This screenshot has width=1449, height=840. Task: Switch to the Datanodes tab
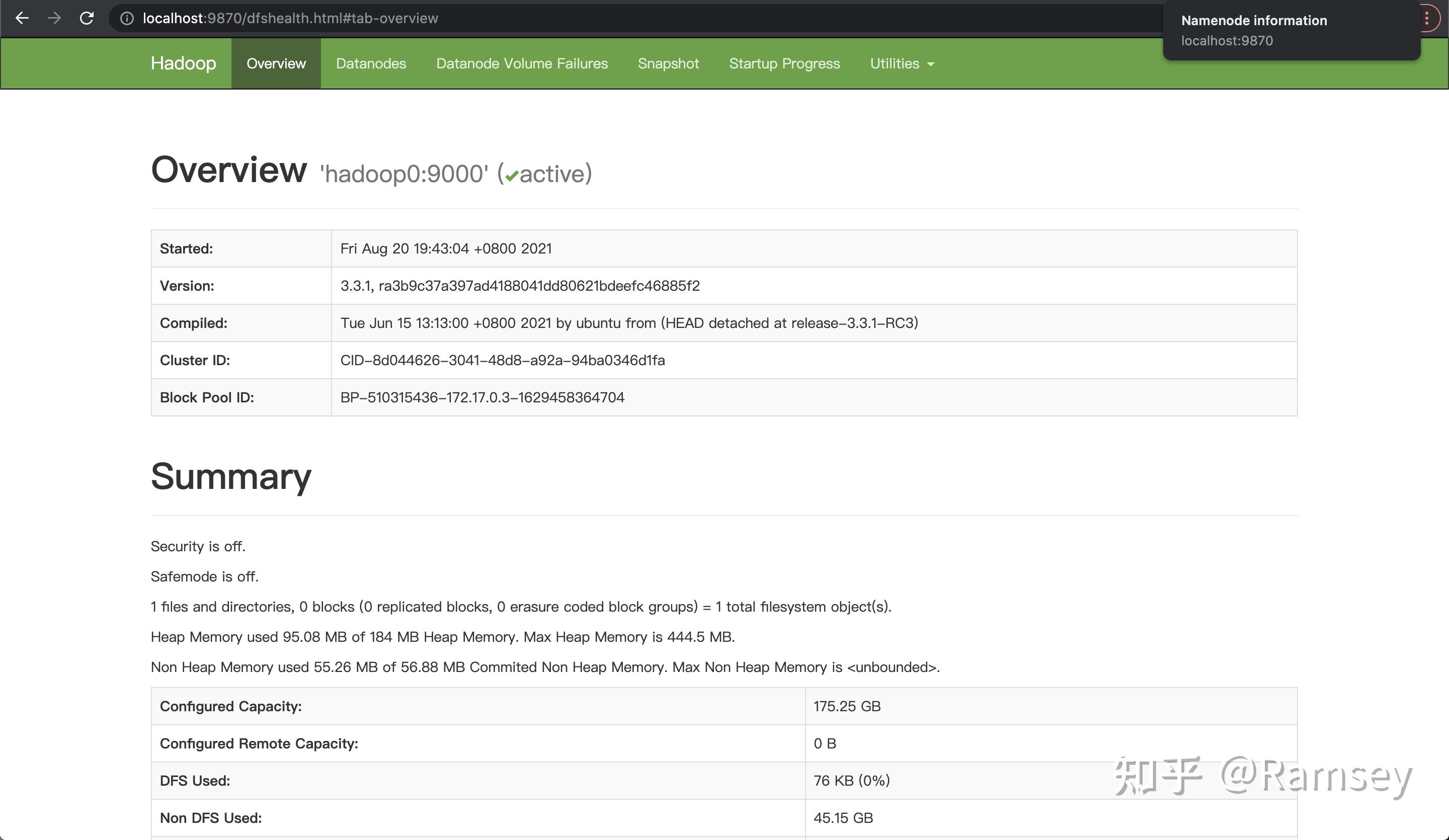(x=371, y=63)
